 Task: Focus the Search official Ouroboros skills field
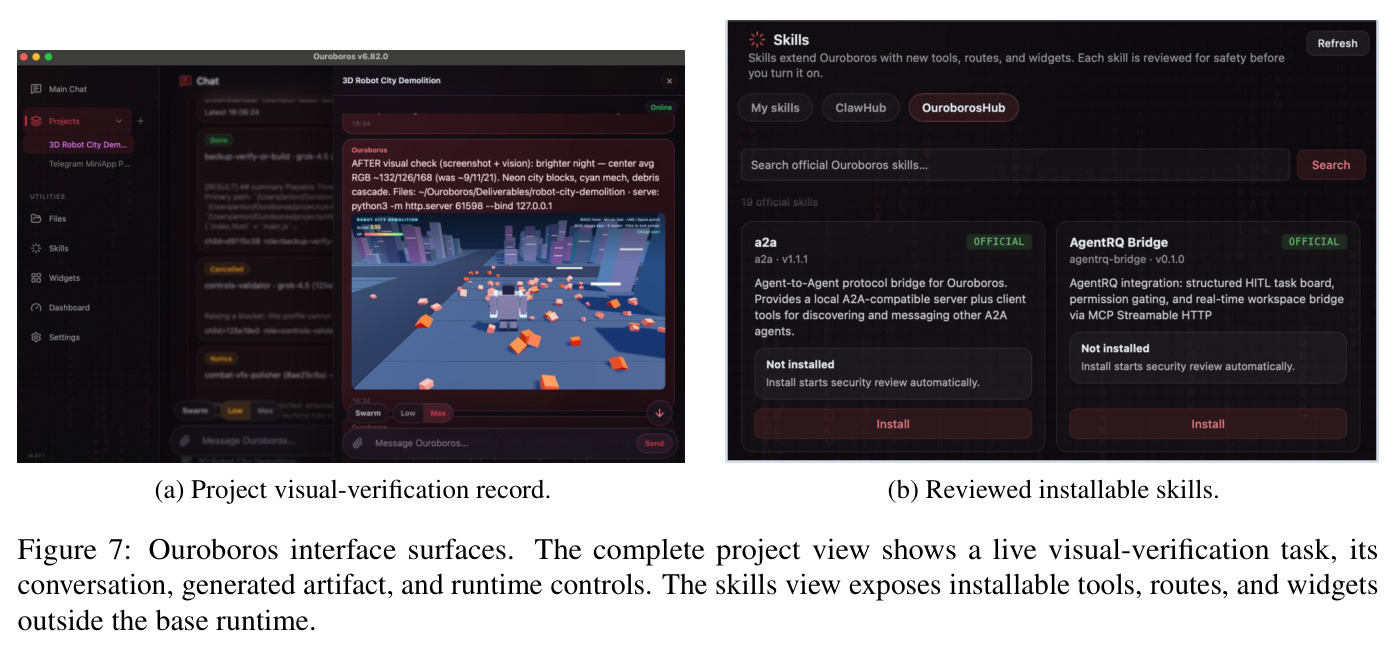click(x=1015, y=165)
